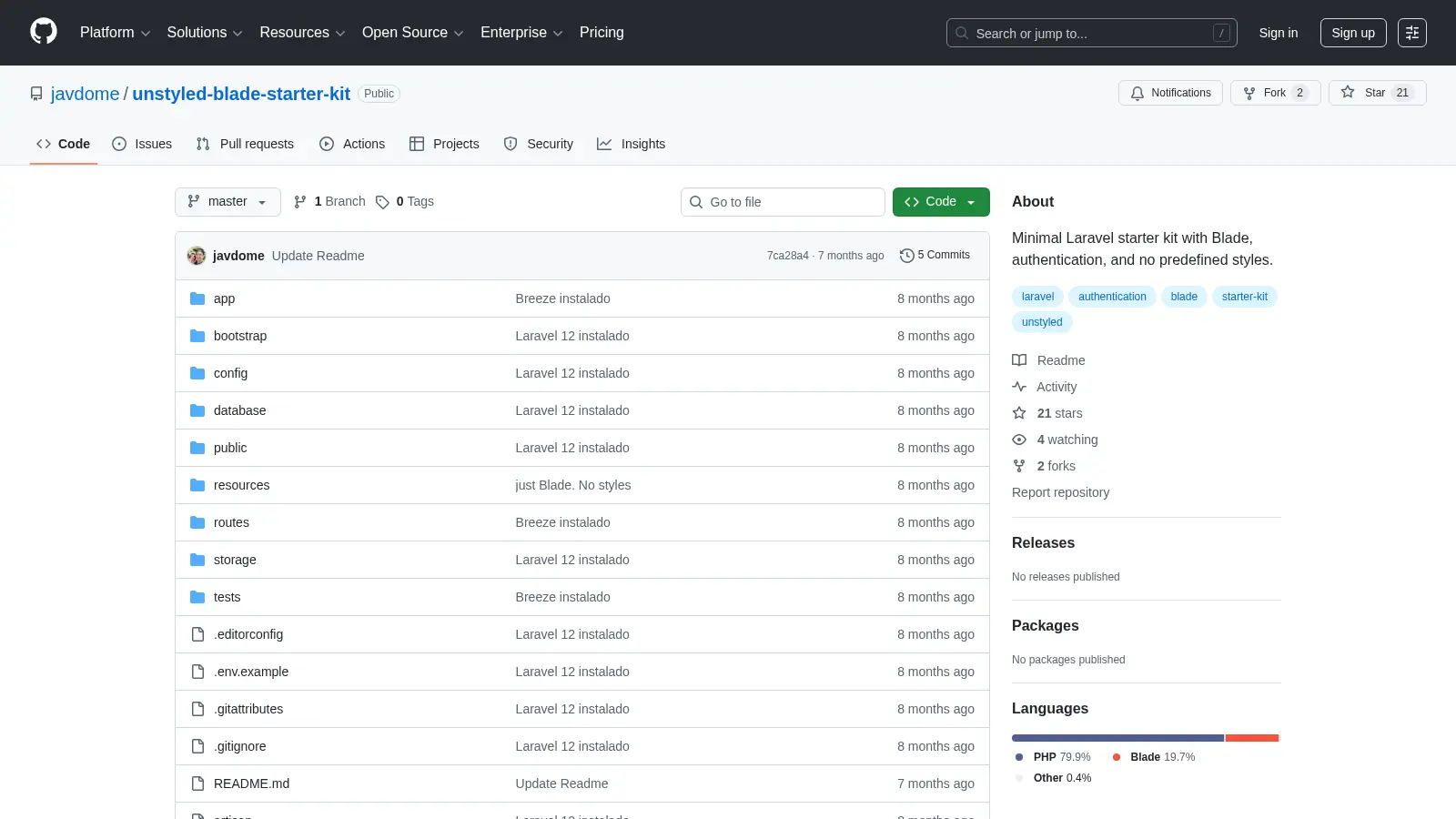Switch to the Code tab
The width and height of the screenshot is (1456, 819).
[64, 144]
